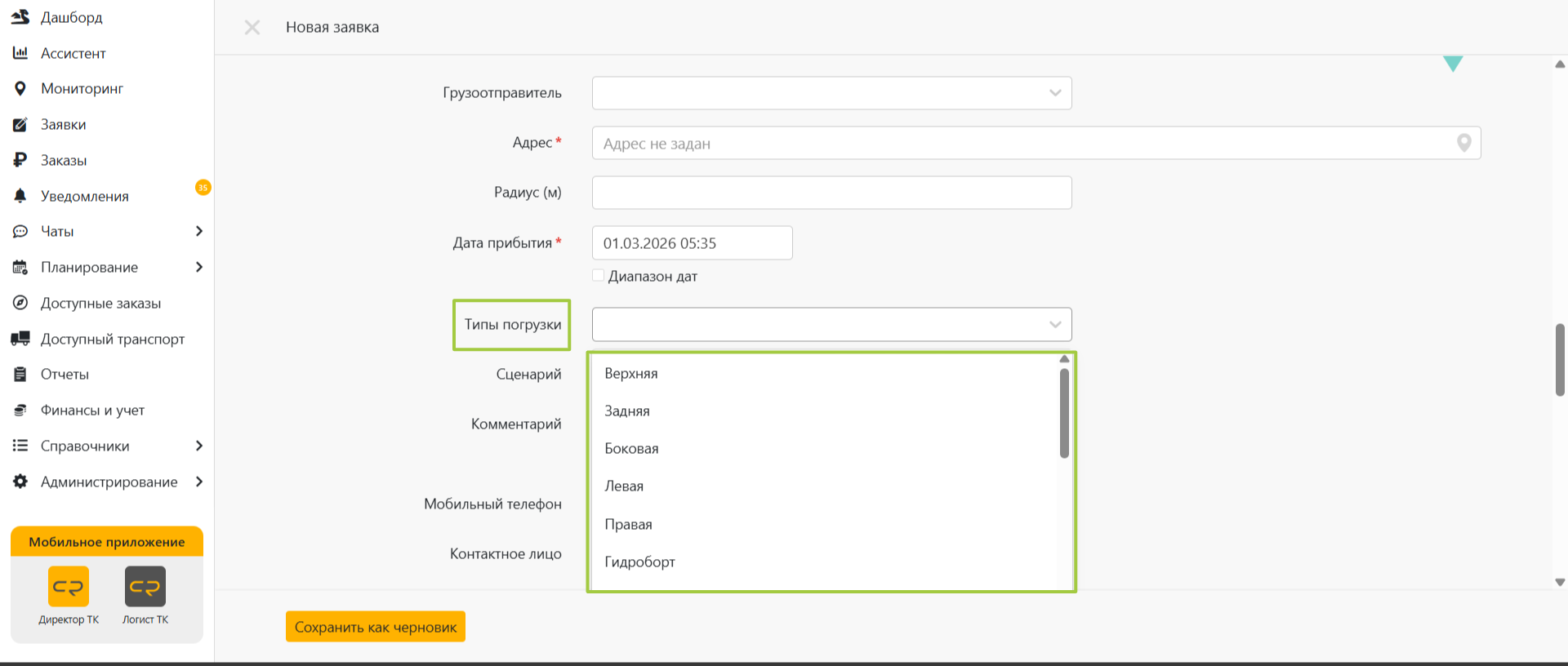Open Доступный транспорт menu item
Image resolution: width=1568 pixels, height=666 pixels.
[113, 339]
